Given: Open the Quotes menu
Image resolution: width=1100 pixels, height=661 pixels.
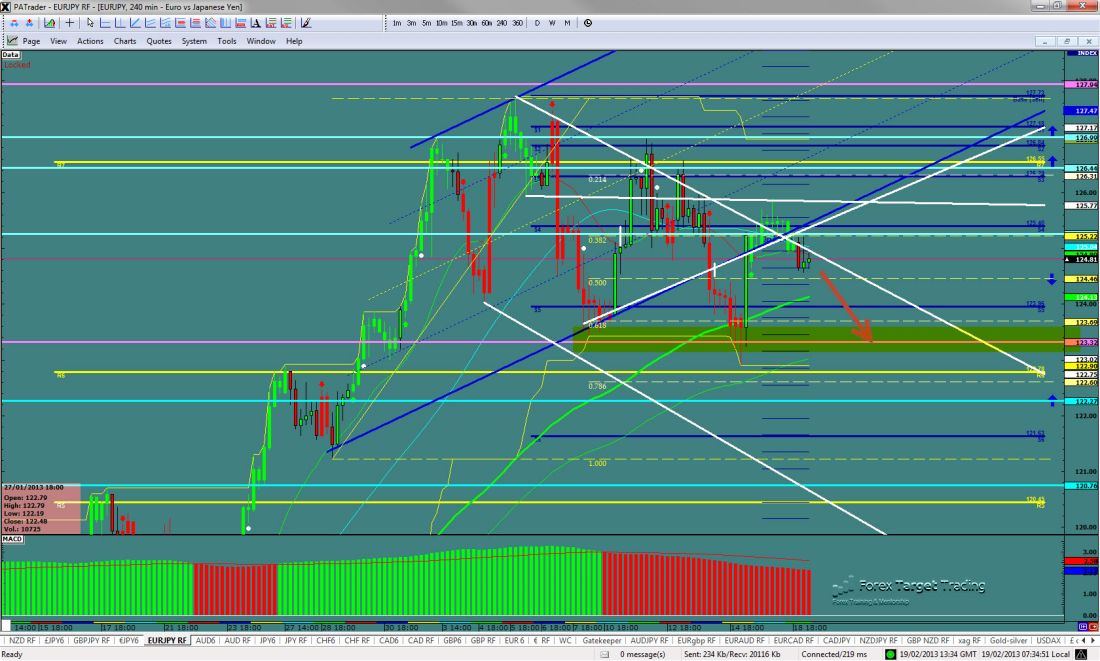Looking at the screenshot, I should [x=159, y=41].
